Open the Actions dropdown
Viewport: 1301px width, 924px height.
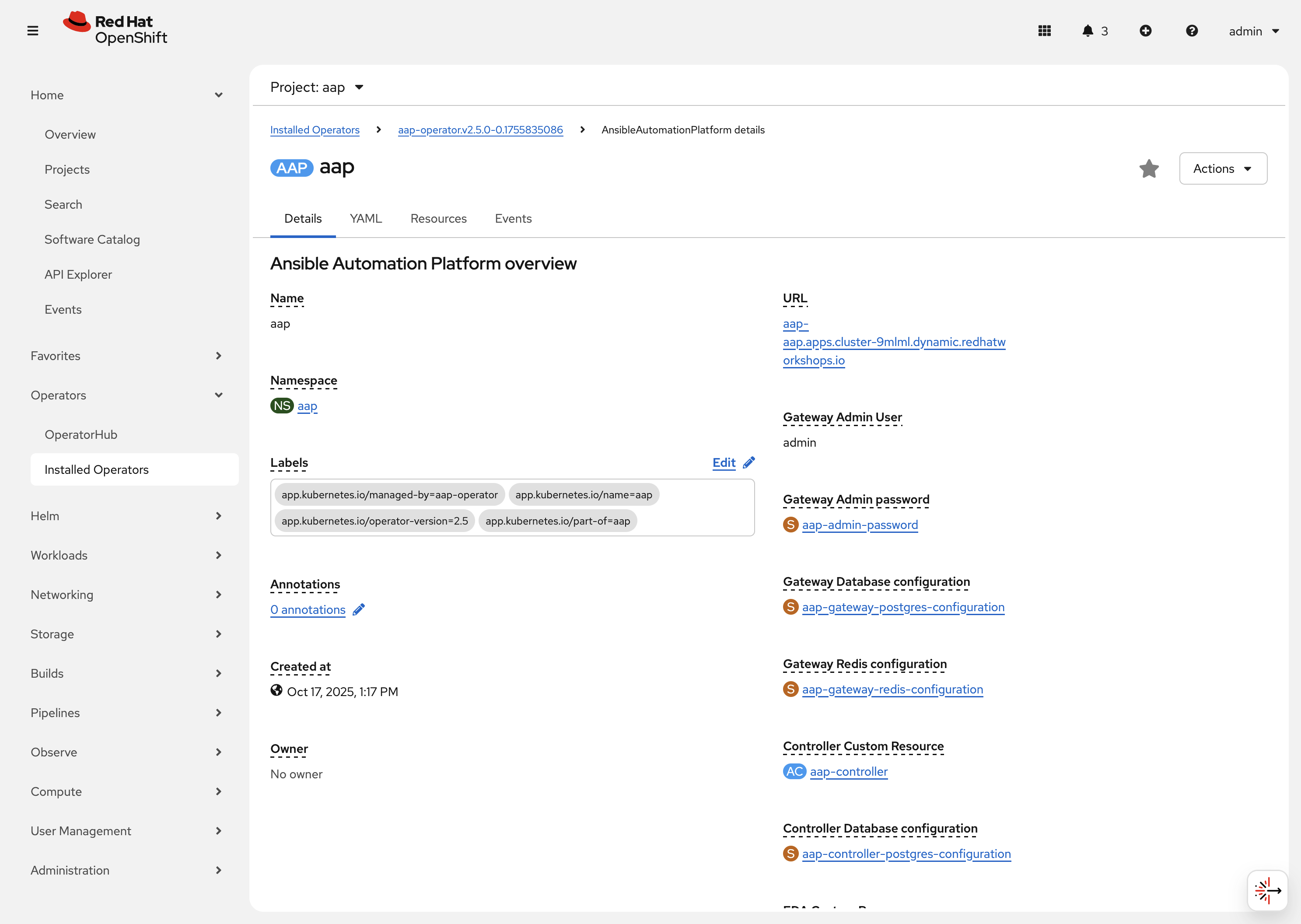point(1223,168)
